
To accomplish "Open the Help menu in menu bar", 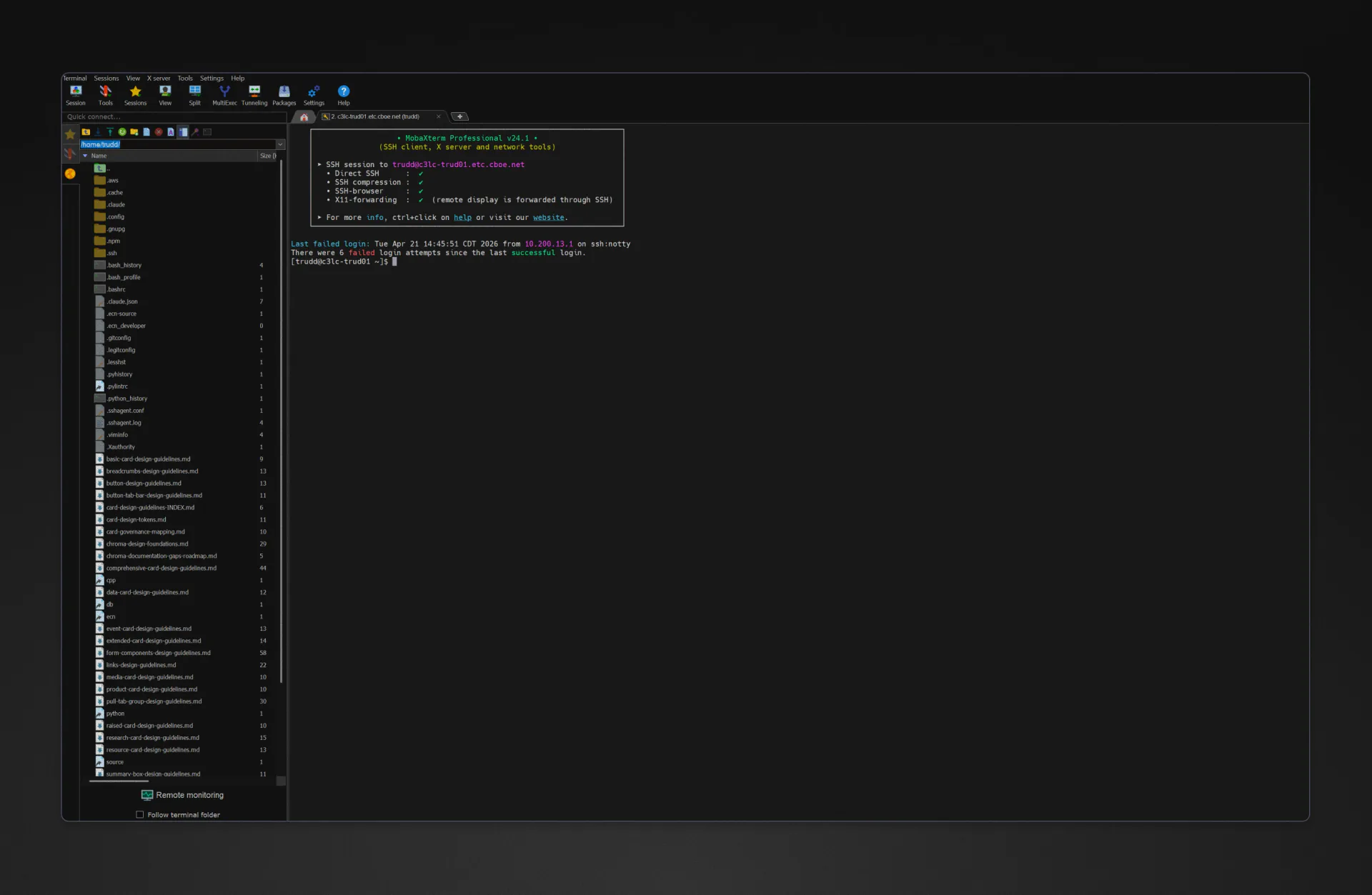I will click(x=238, y=79).
